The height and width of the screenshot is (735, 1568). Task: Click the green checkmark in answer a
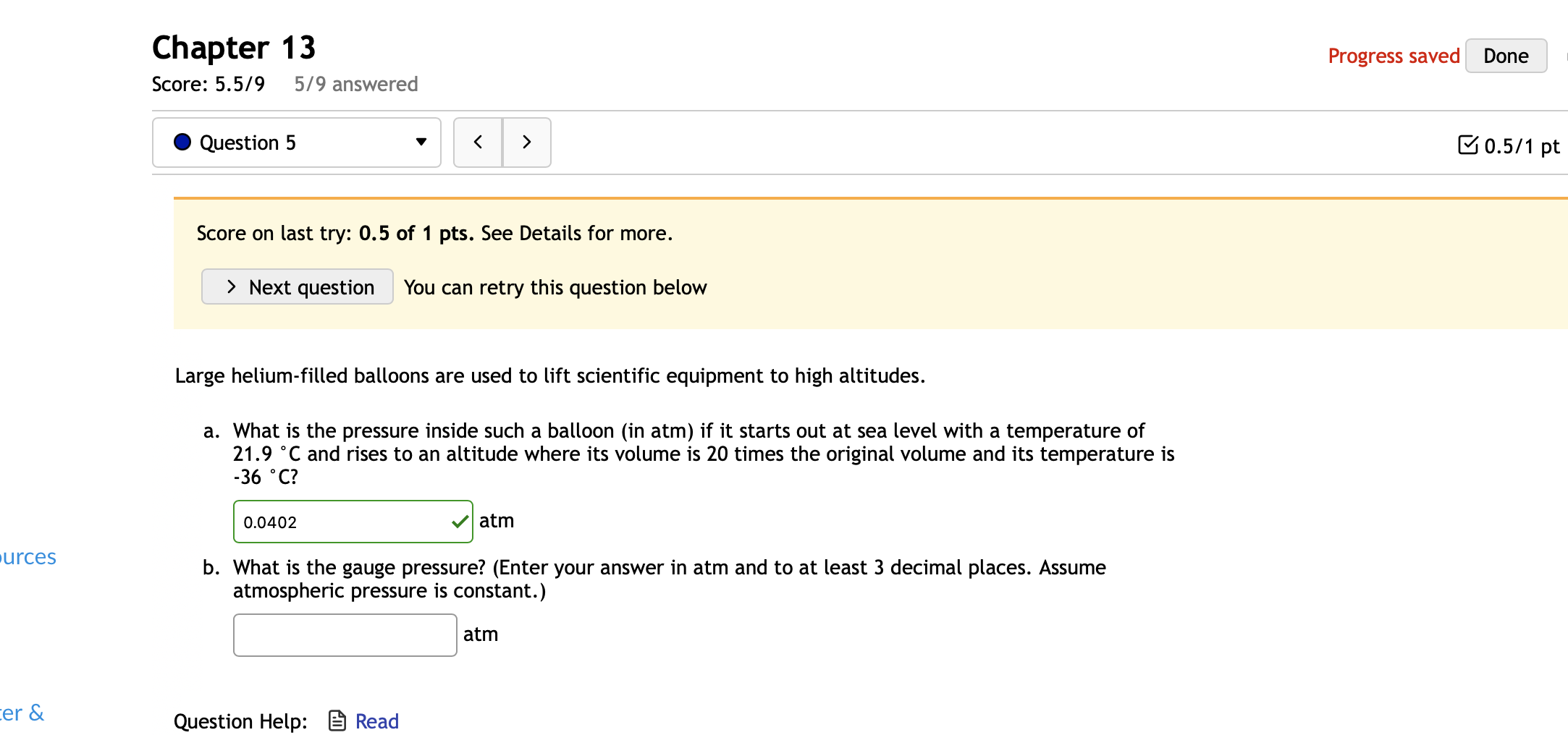coord(459,522)
